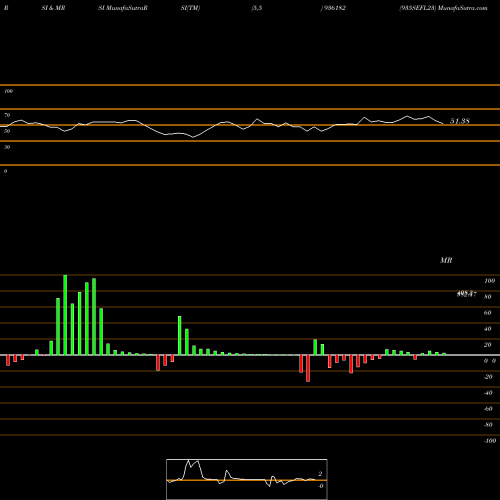The height and width of the screenshot is (500, 500).
Task: Click the RSI axis label 70
Action: [x=7, y=115]
